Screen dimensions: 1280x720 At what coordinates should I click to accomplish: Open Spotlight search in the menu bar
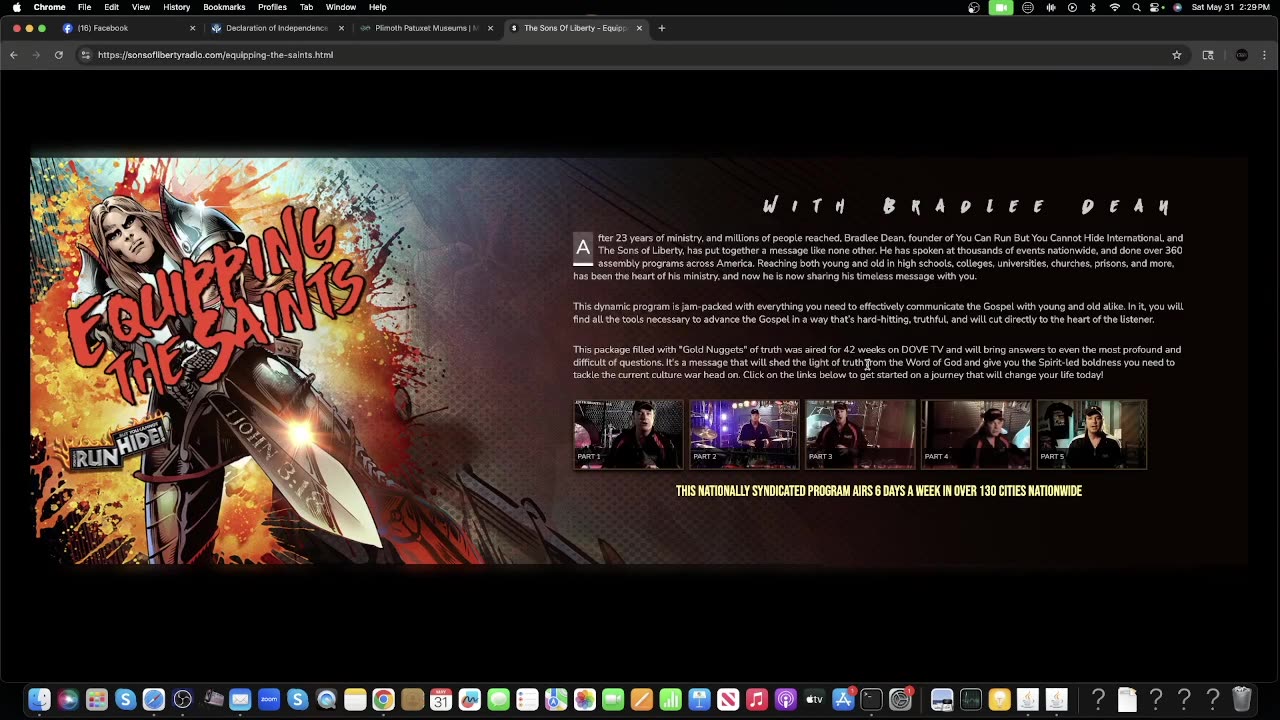point(1136,7)
